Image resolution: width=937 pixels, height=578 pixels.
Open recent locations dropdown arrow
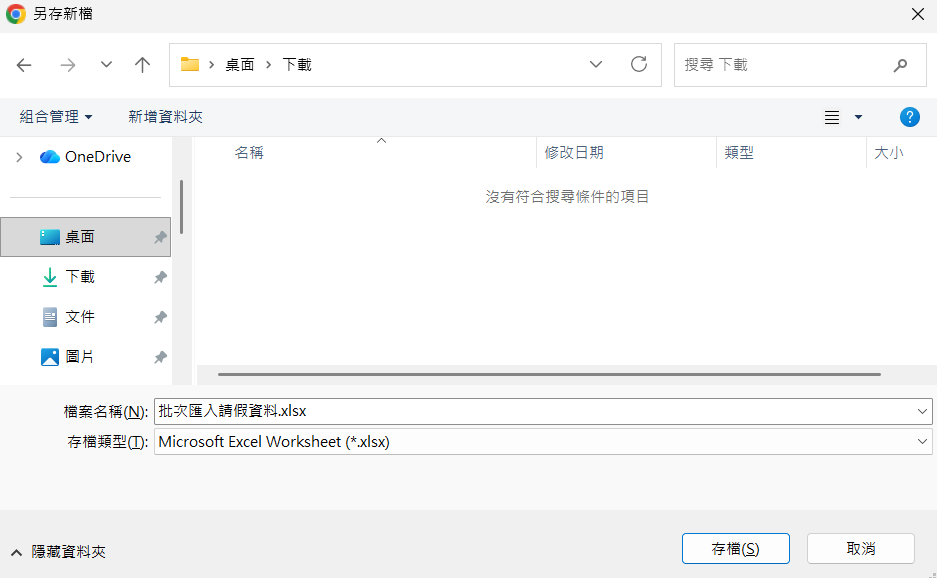[106, 65]
